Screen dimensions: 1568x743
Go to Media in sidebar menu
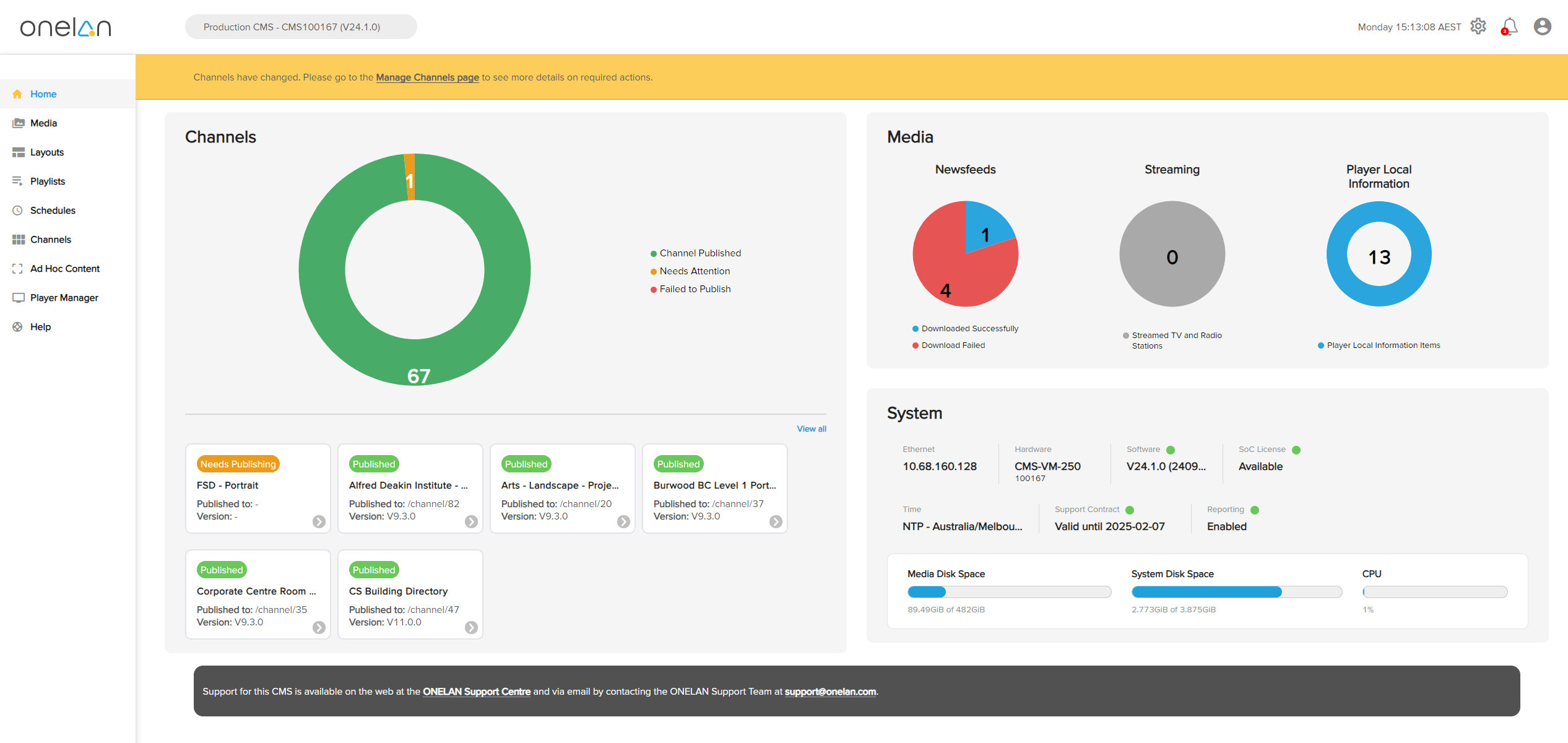(43, 123)
